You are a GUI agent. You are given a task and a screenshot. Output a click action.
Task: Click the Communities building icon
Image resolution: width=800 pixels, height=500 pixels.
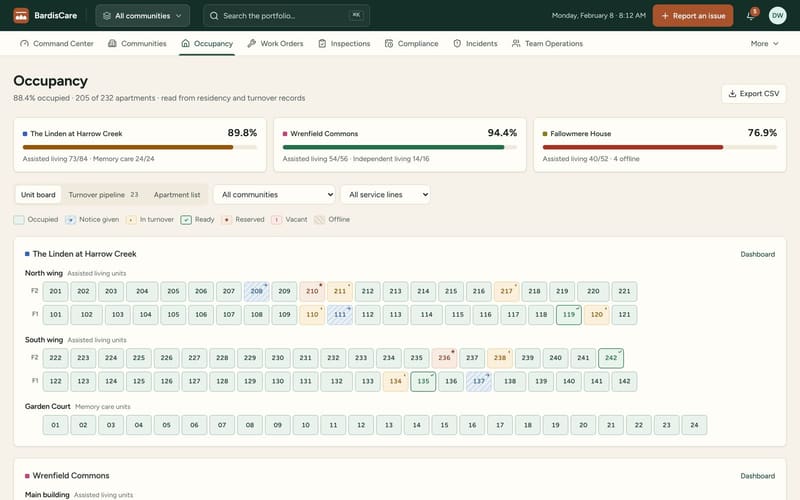(x=112, y=43)
